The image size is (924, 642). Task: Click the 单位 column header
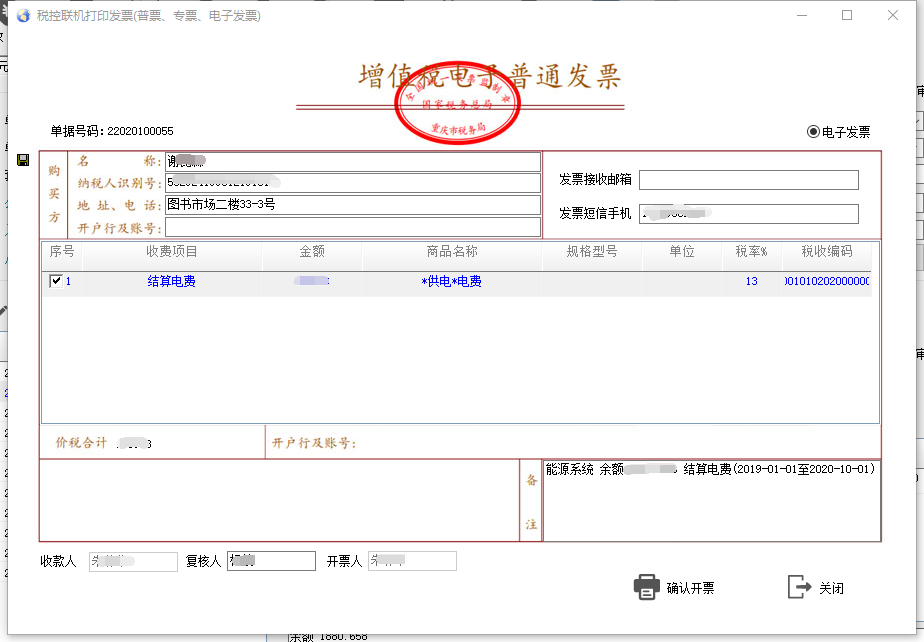pyautogui.click(x=682, y=252)
